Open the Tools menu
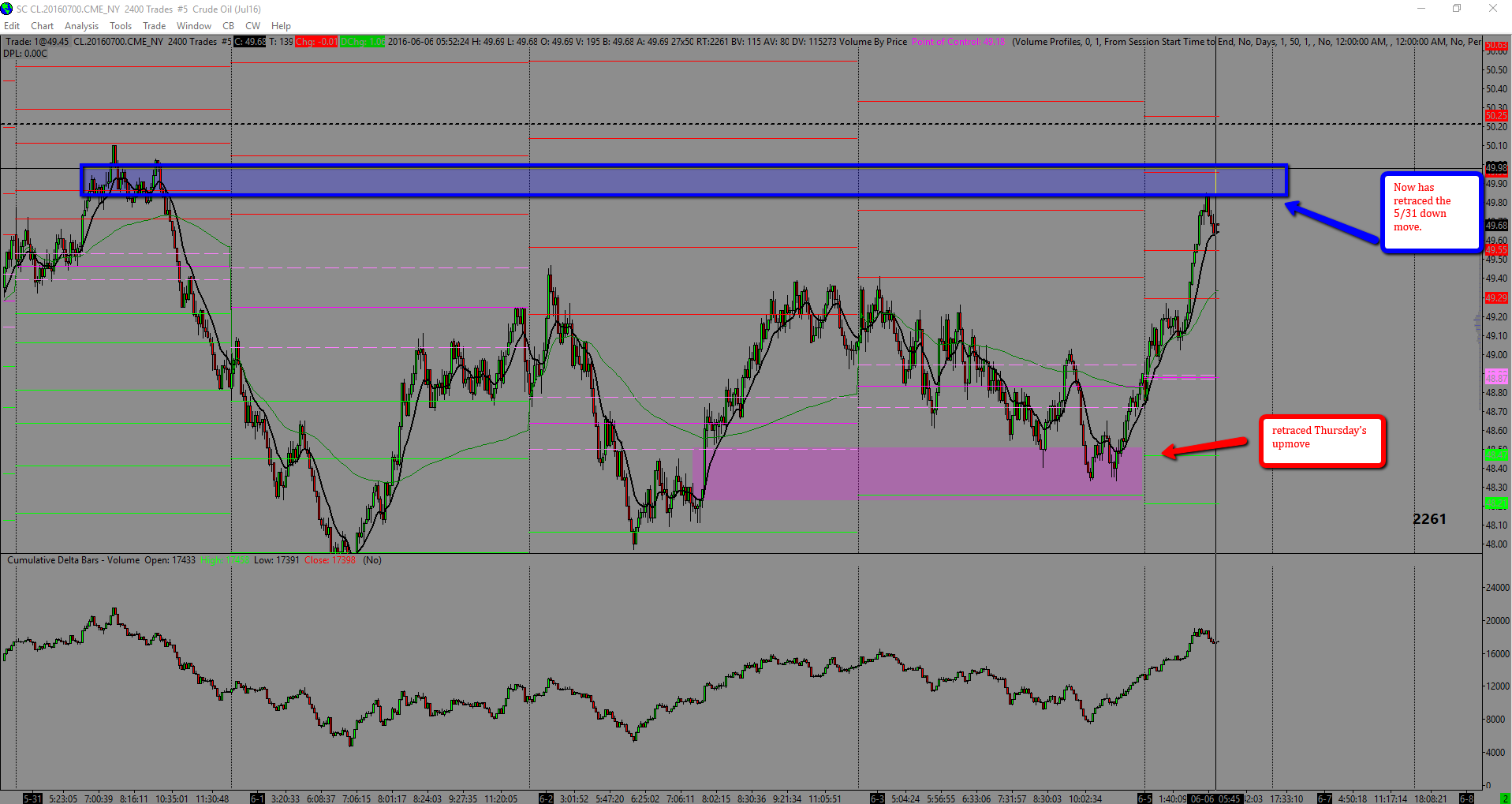The height and width of the screenshot is (804, 1512). click(121, 26)
